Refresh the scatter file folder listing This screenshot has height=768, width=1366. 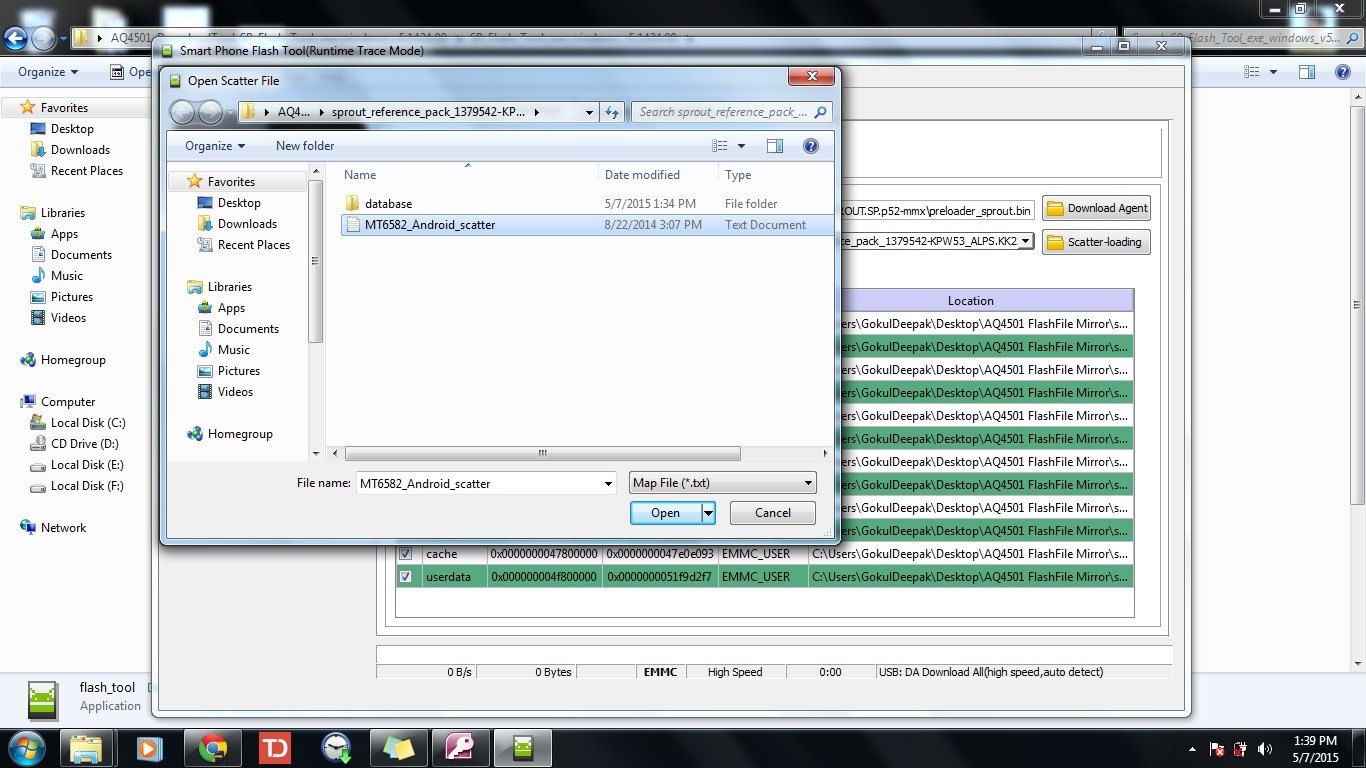tap(613, 112)
